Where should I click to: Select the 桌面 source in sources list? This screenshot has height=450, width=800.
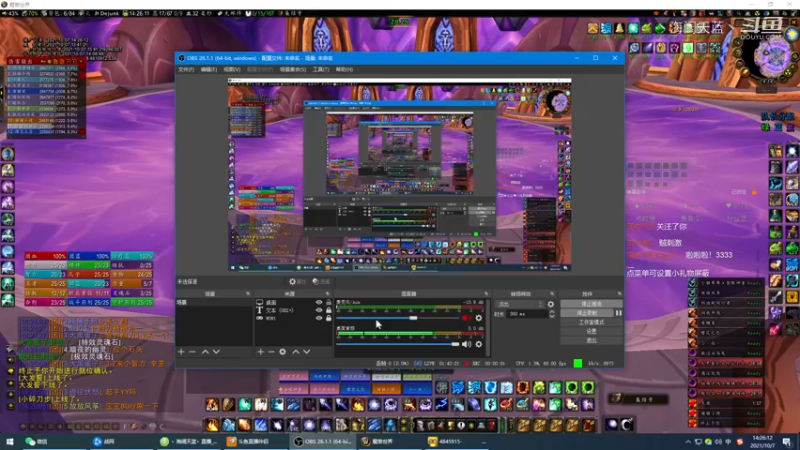[x=293, y=303]
